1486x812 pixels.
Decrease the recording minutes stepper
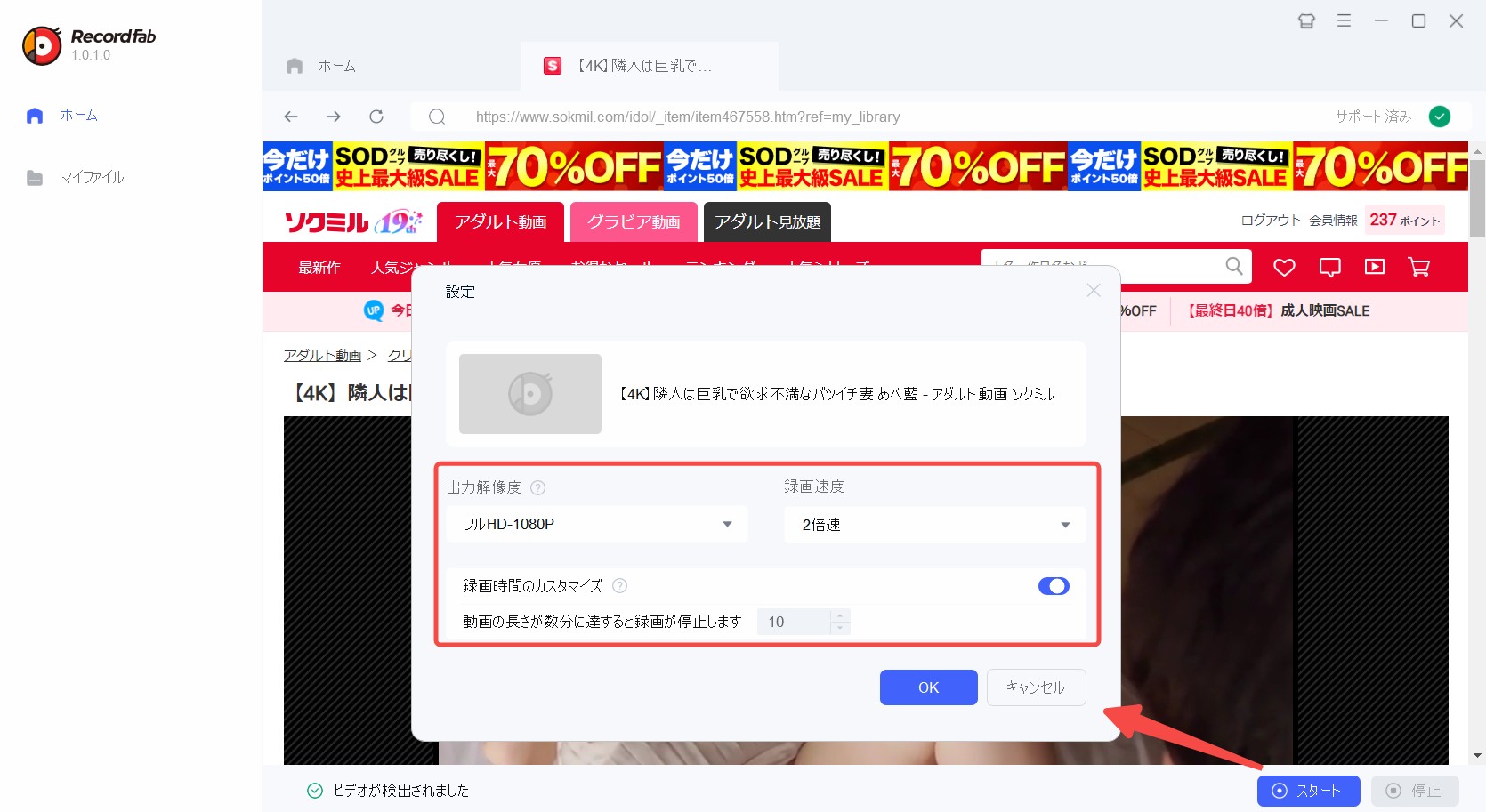click(839, 628)
